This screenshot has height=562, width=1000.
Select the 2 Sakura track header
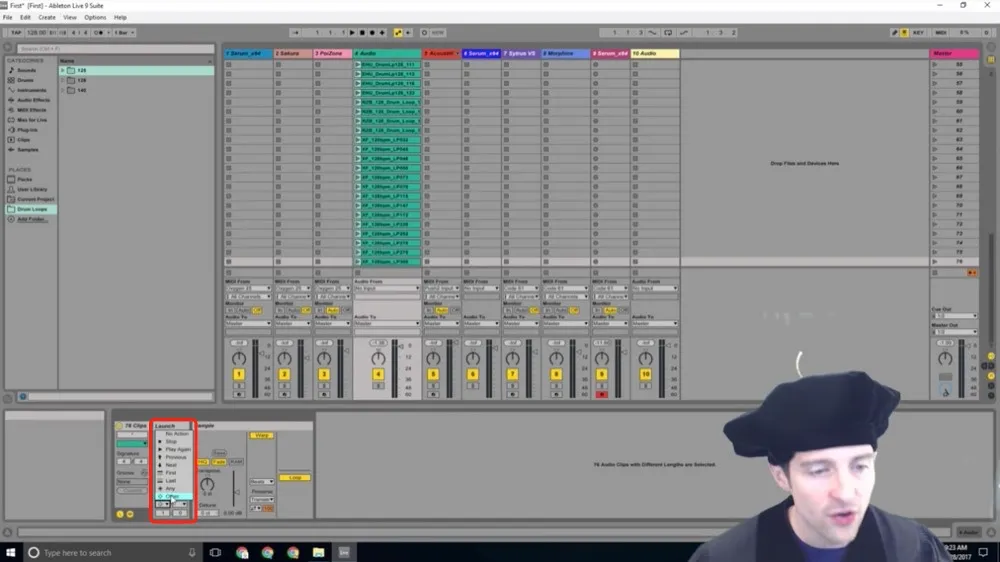click(x=293, y=54)
